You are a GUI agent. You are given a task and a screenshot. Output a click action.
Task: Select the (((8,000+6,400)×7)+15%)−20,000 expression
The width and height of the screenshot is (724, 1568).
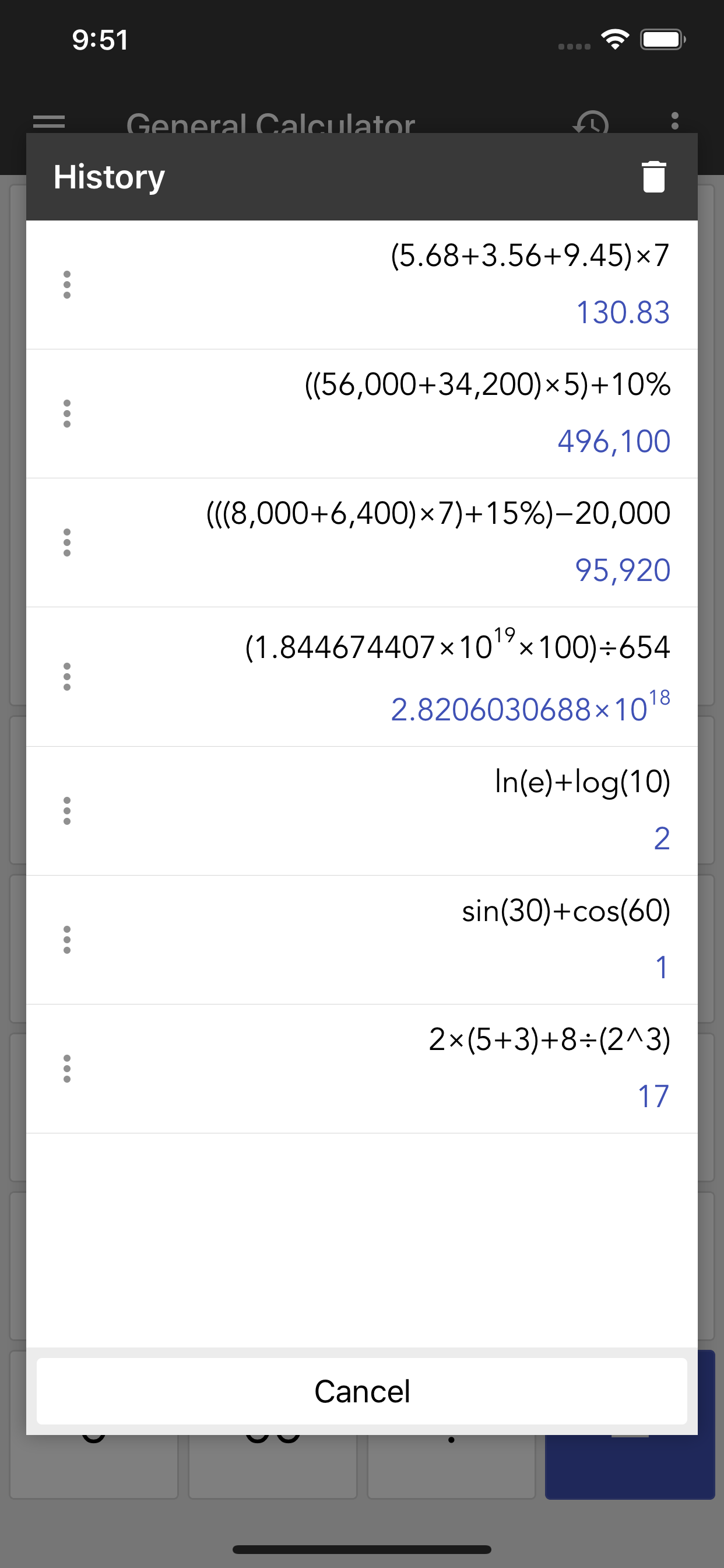coord(438,513)
